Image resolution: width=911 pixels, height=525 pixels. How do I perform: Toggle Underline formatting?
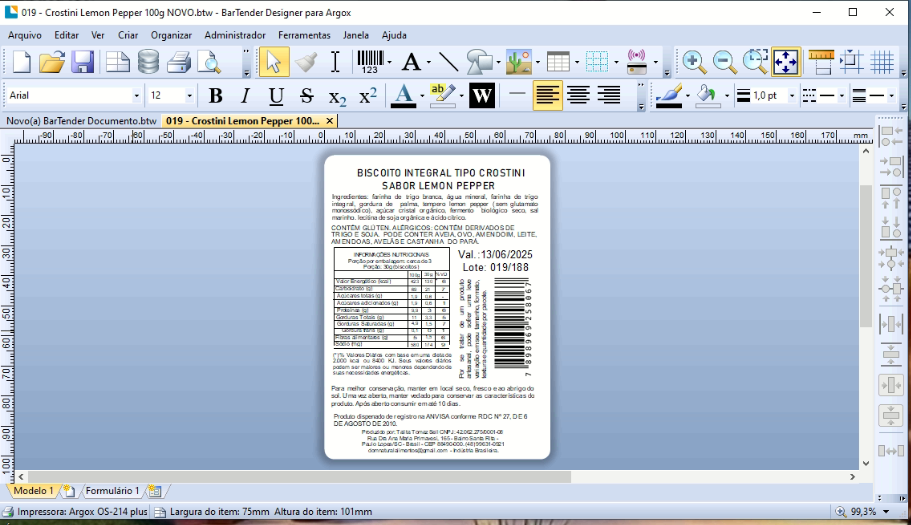[276, 95]
